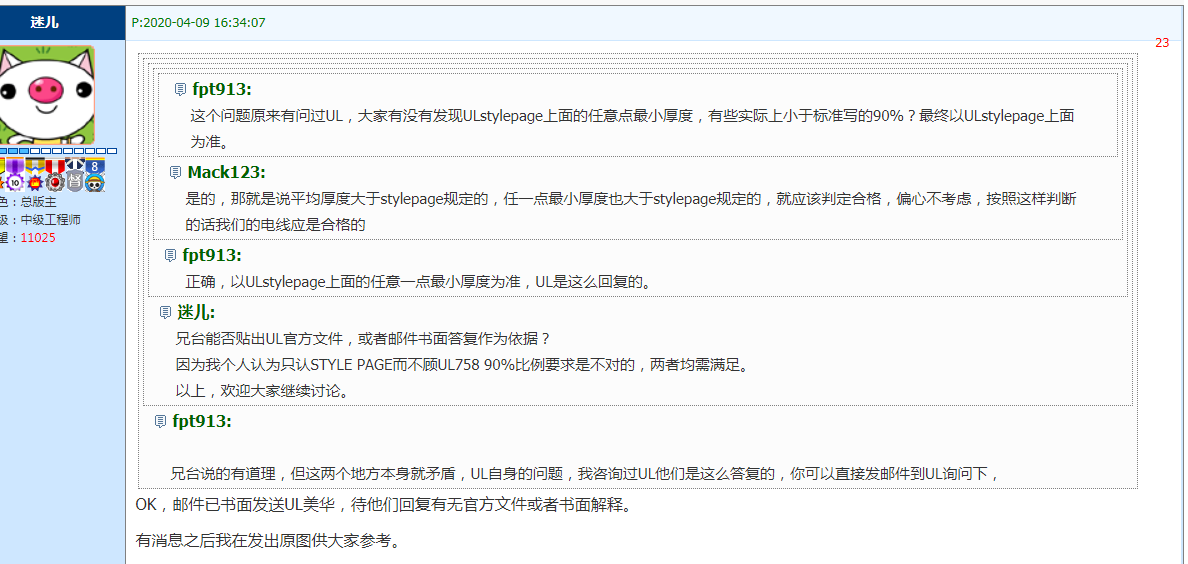Click the red-and-white ribbon gear medal
This screenshot has width=1188, height=564.
55,174
